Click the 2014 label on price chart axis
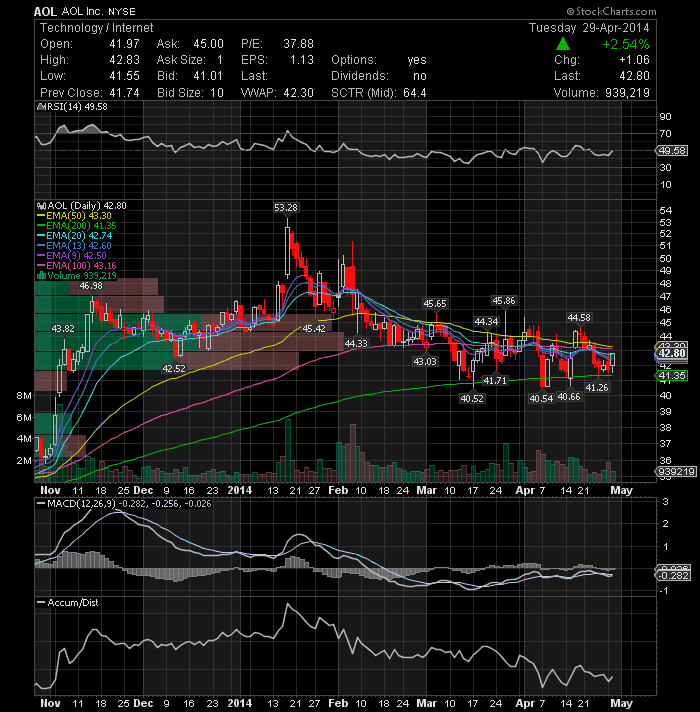This screenshot has width=700, height=712. [x=239, y=490]
